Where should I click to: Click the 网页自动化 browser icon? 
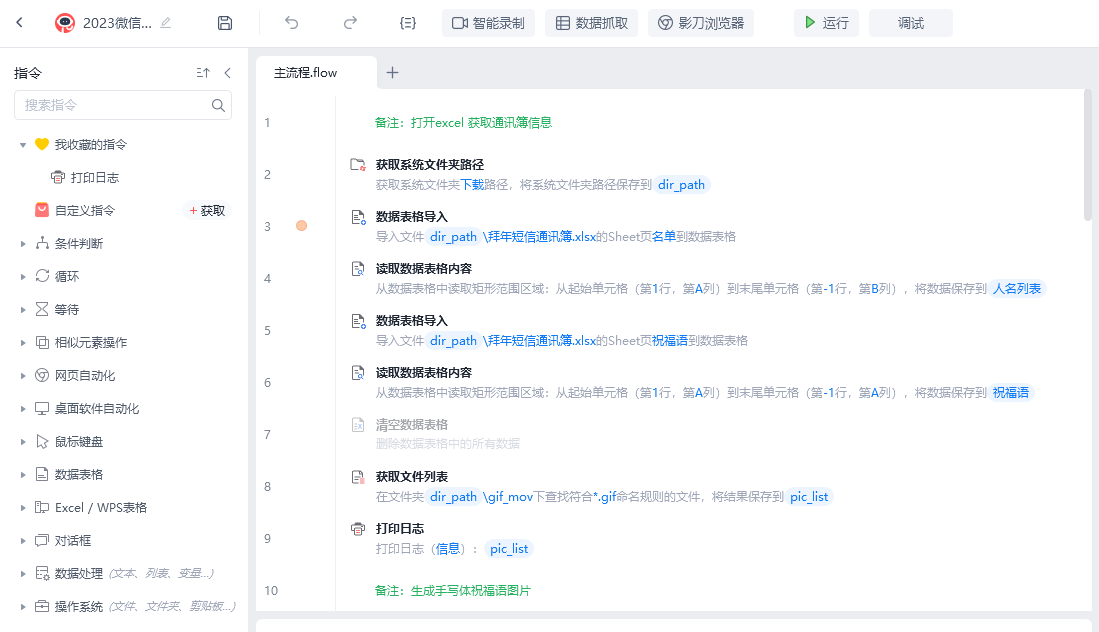click(x=42, y=375)
